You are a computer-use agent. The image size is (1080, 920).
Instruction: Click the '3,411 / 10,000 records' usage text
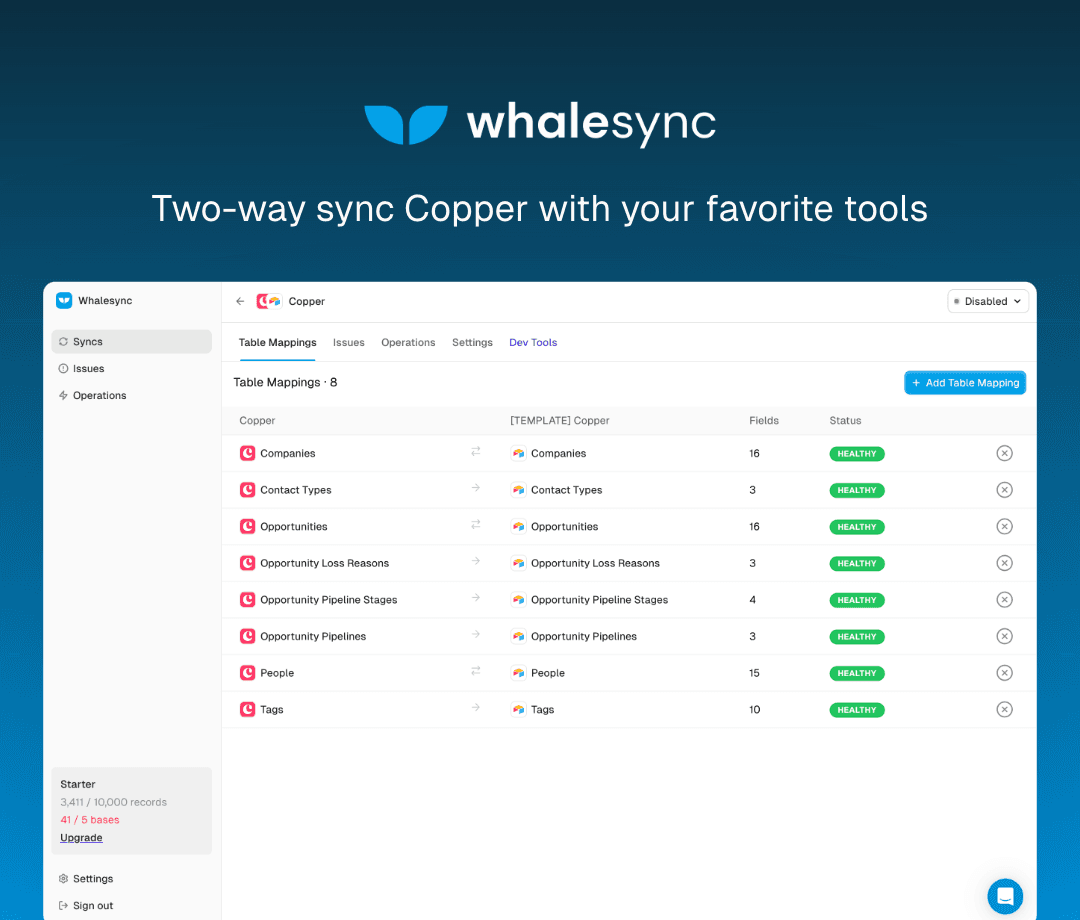114,802
